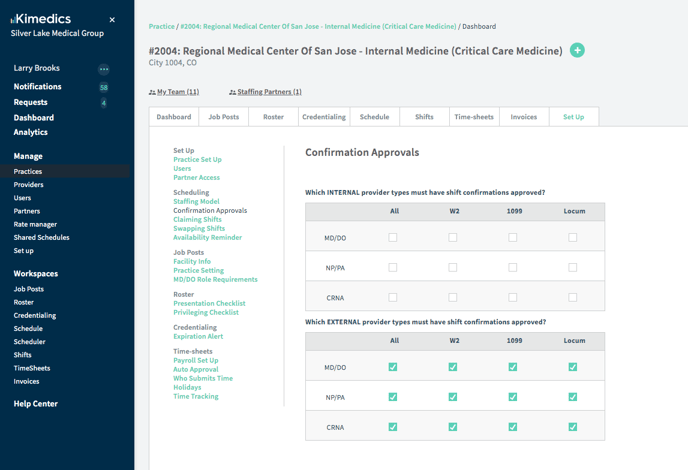
Task: Click the green plus add button
Action: [x=577, y=50]
